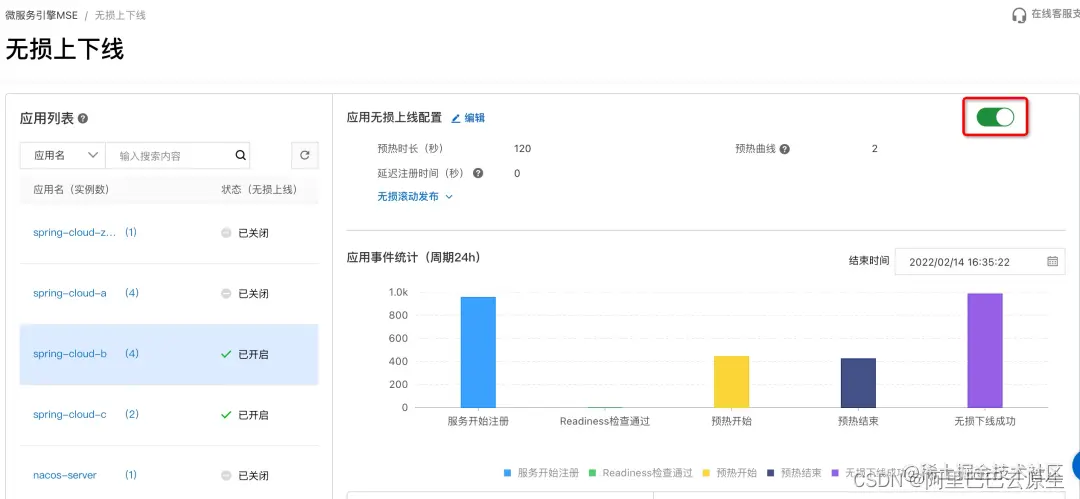Click the Readiness检查通过 axis label
The width and height of the screenshot is (1080, 499).
605,421
